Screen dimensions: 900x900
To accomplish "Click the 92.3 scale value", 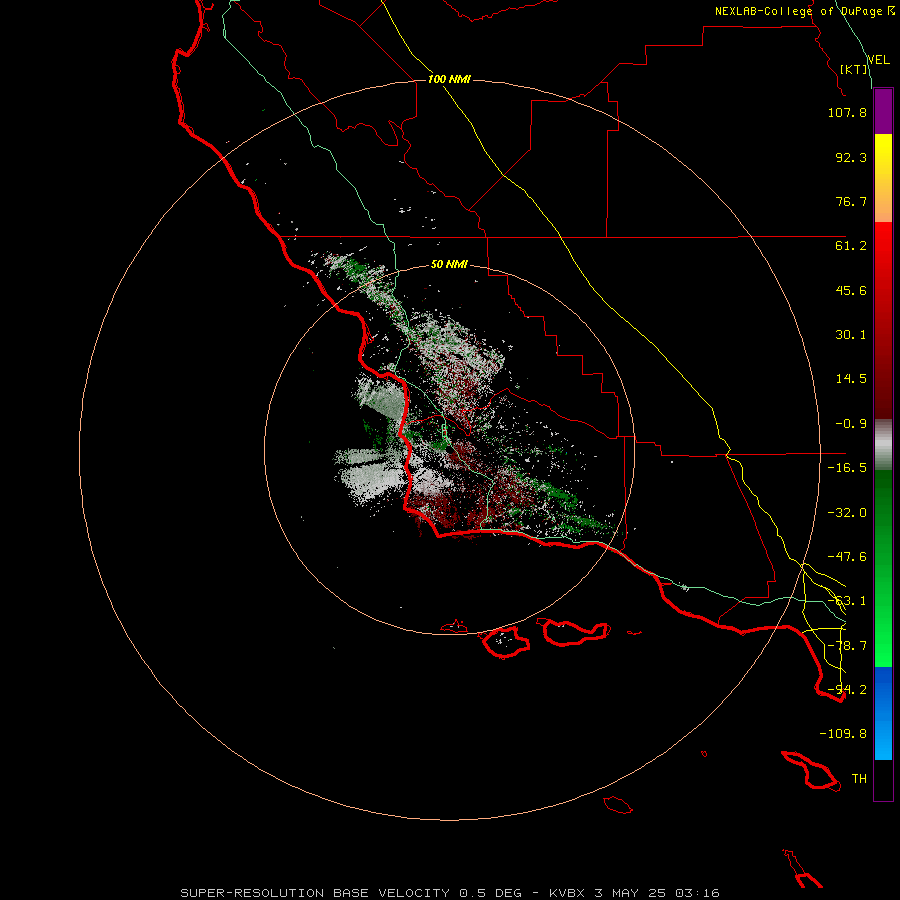I will (x=851, y=157).
